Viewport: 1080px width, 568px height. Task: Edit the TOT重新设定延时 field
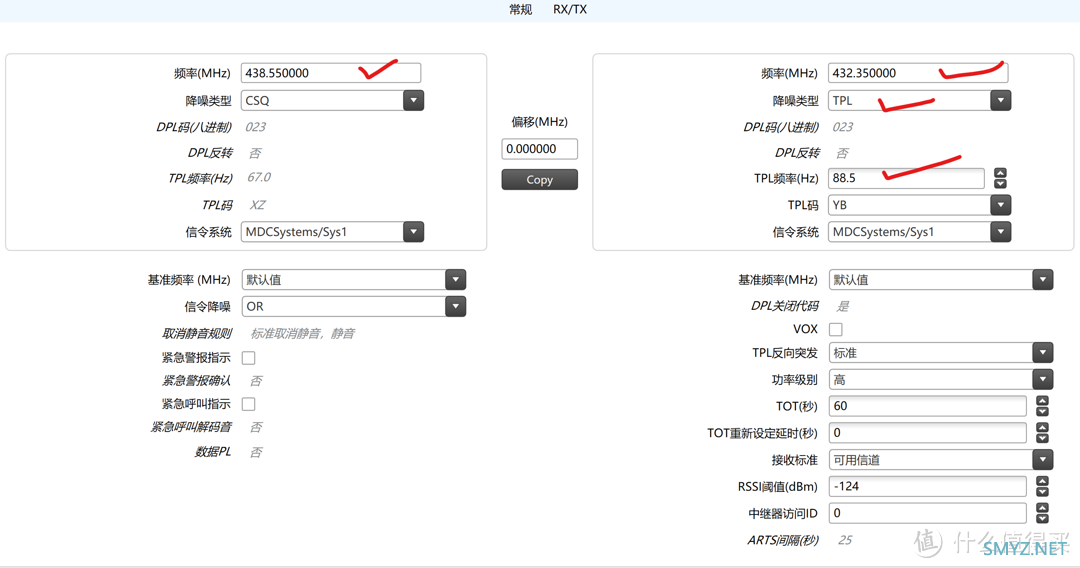pos(927,433)
